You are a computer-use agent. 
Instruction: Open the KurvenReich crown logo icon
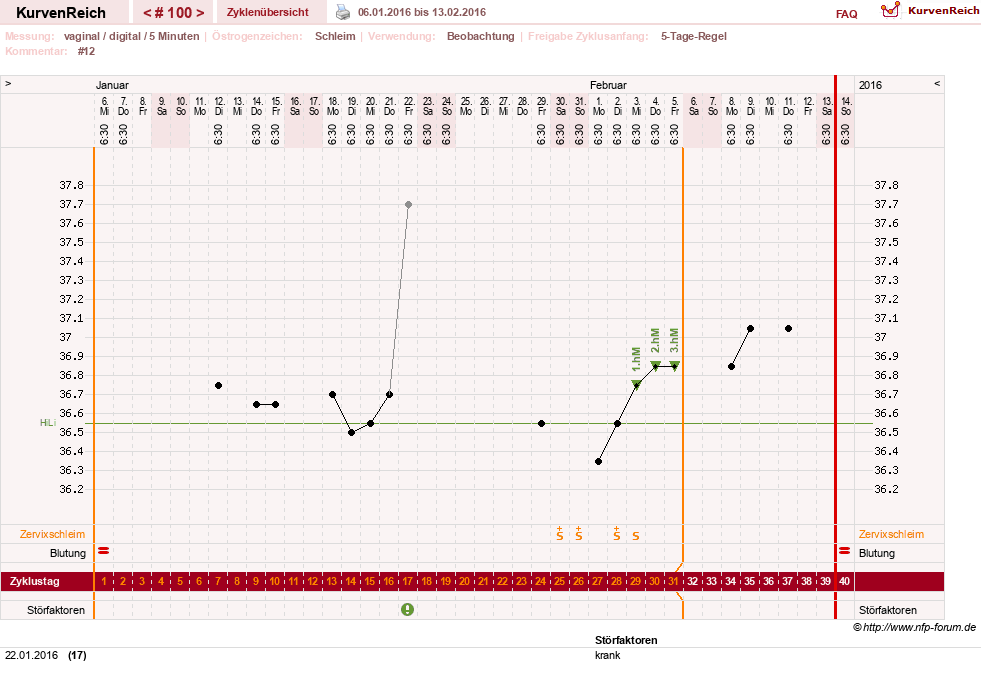[x=890, y=10]
